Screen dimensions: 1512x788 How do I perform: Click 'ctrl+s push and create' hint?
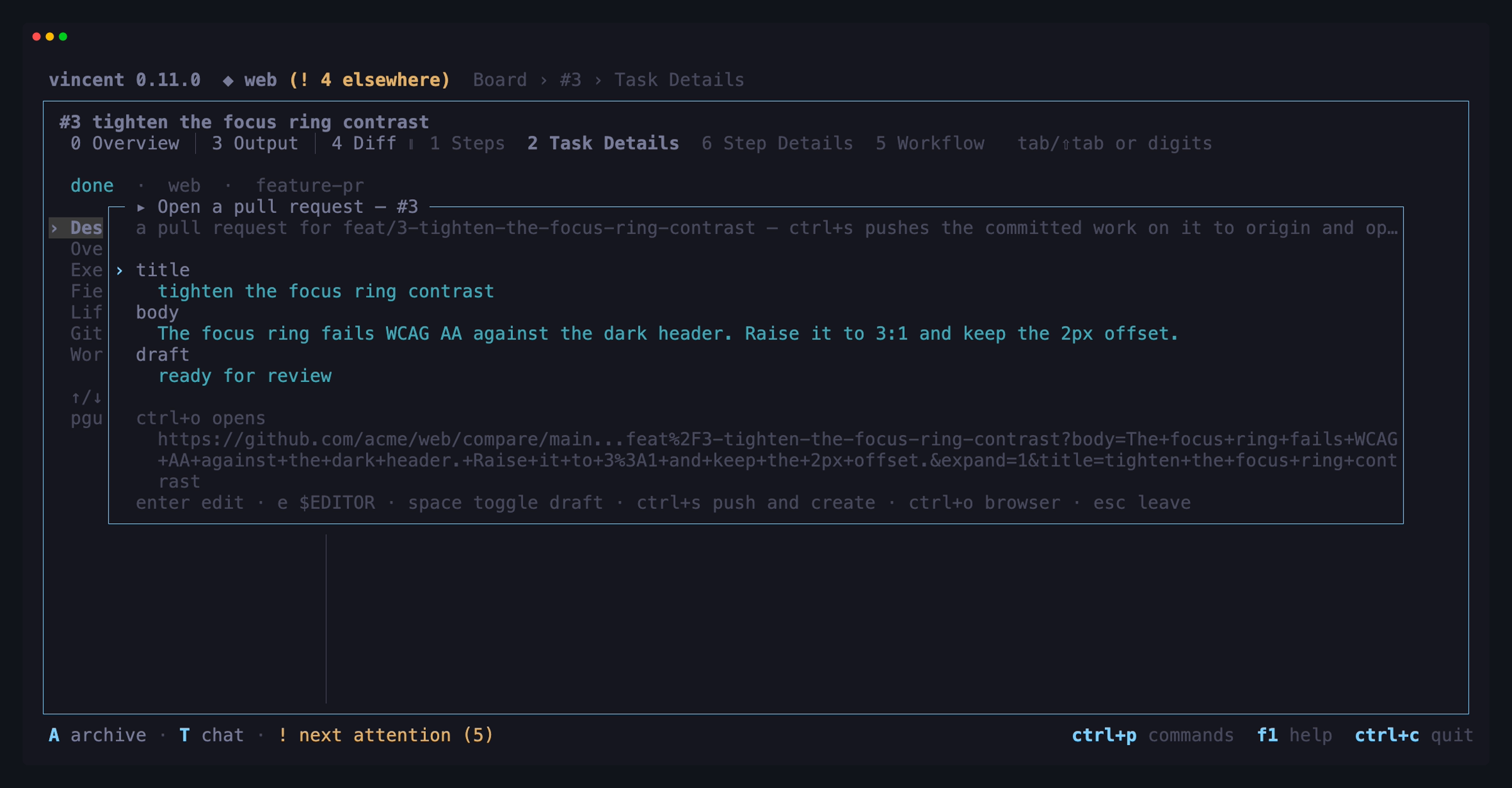coord(755,502)
